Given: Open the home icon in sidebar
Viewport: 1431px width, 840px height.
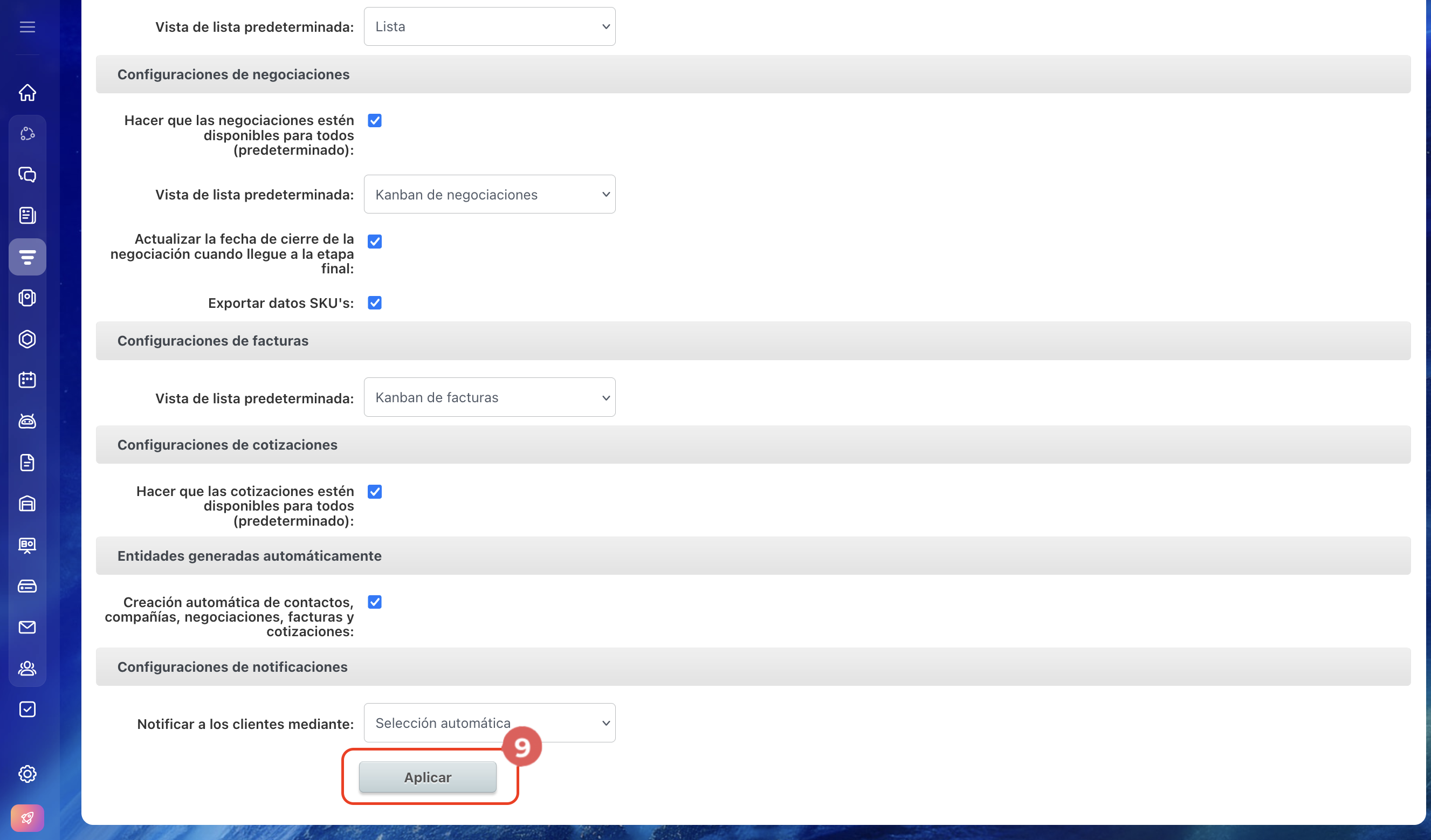Looking at the screenshot, I should pos(27,92).
